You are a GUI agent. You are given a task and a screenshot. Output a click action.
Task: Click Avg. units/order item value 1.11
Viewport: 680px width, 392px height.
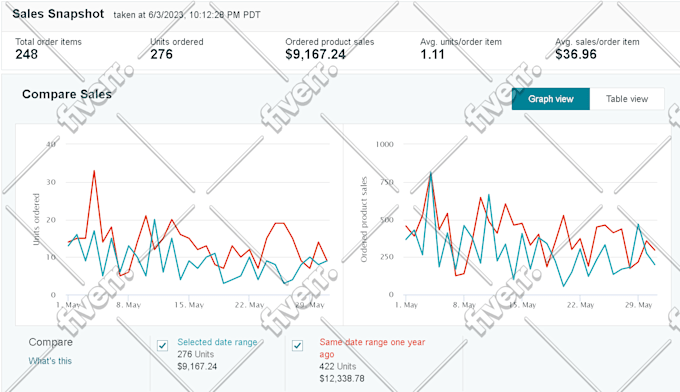(432, 54)
